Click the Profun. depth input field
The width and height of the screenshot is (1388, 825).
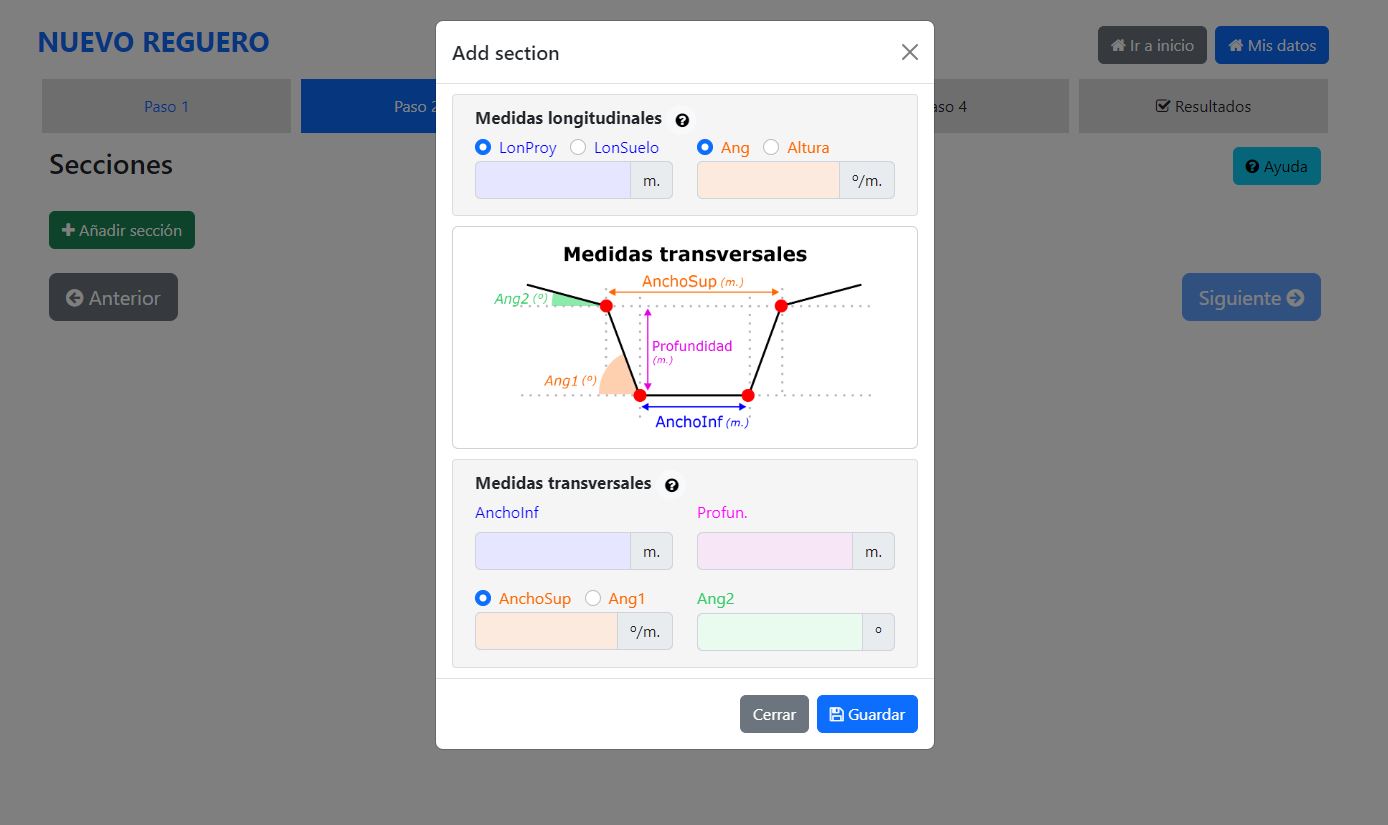pos(775,551)
